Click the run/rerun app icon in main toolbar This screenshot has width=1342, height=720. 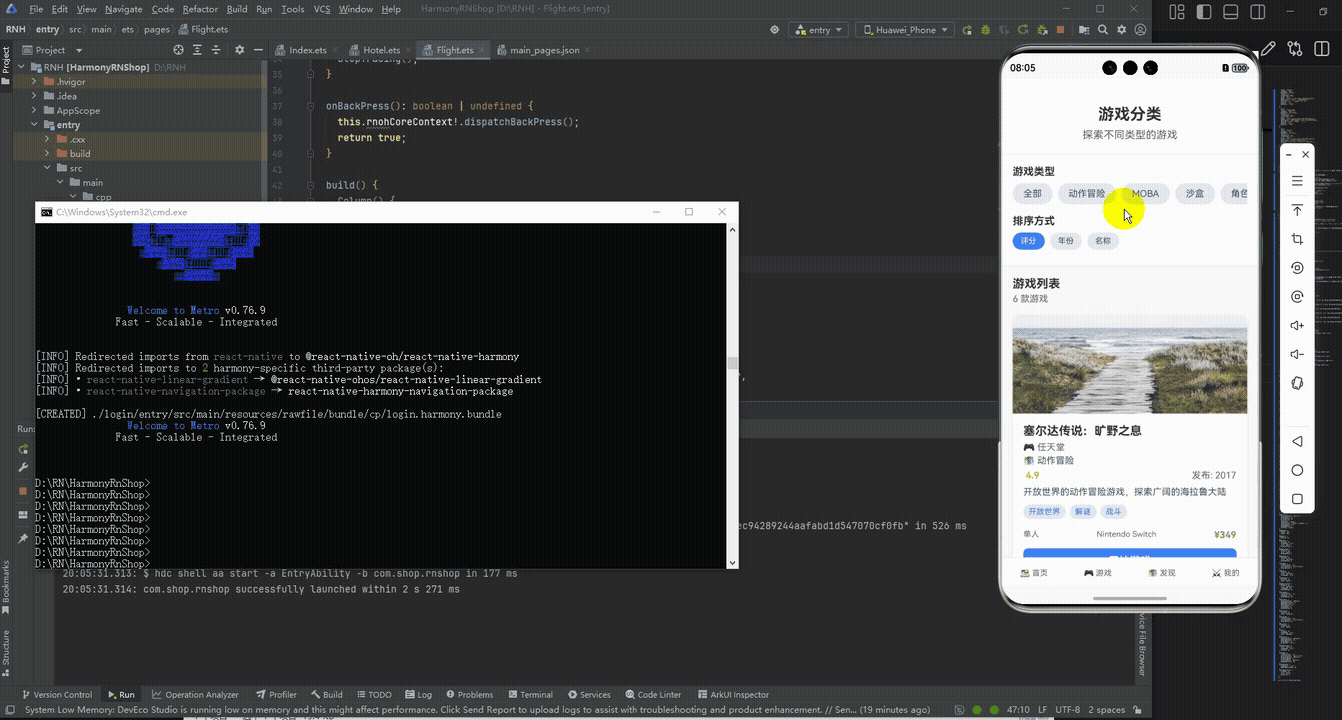coord(965,30)
